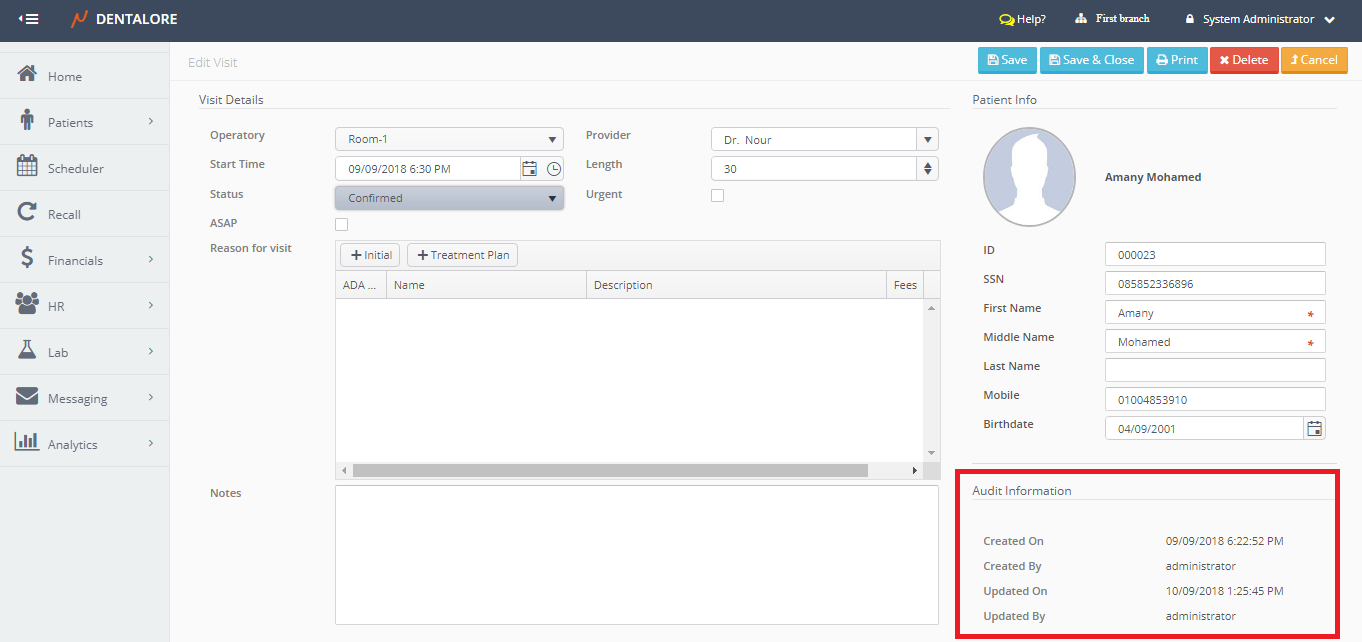Tick the ASAP checkbox

(342, 225)
